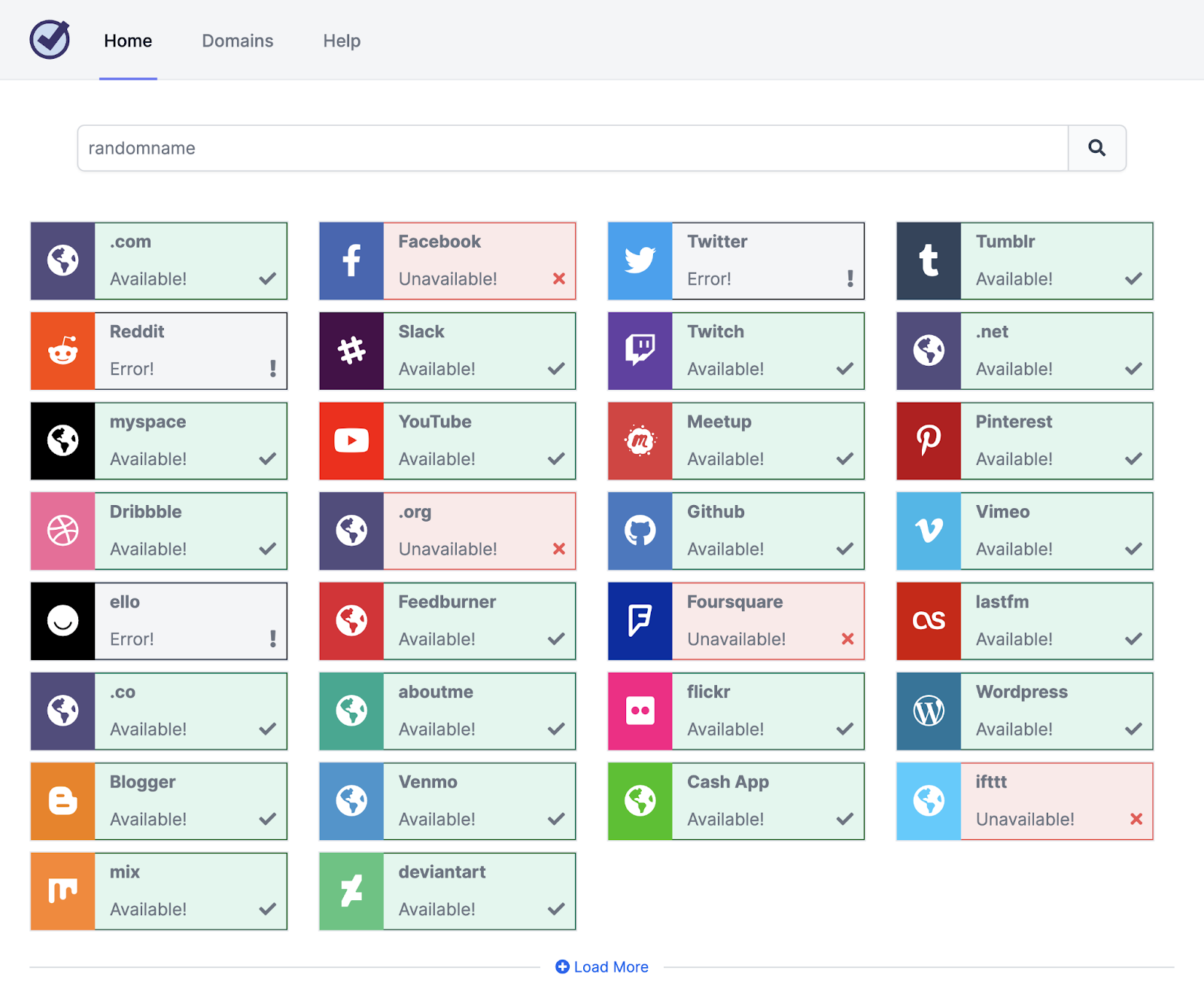This screenshot has width=1204, height=986.
Task: Open the Domains page
Action: click(237, 41)
